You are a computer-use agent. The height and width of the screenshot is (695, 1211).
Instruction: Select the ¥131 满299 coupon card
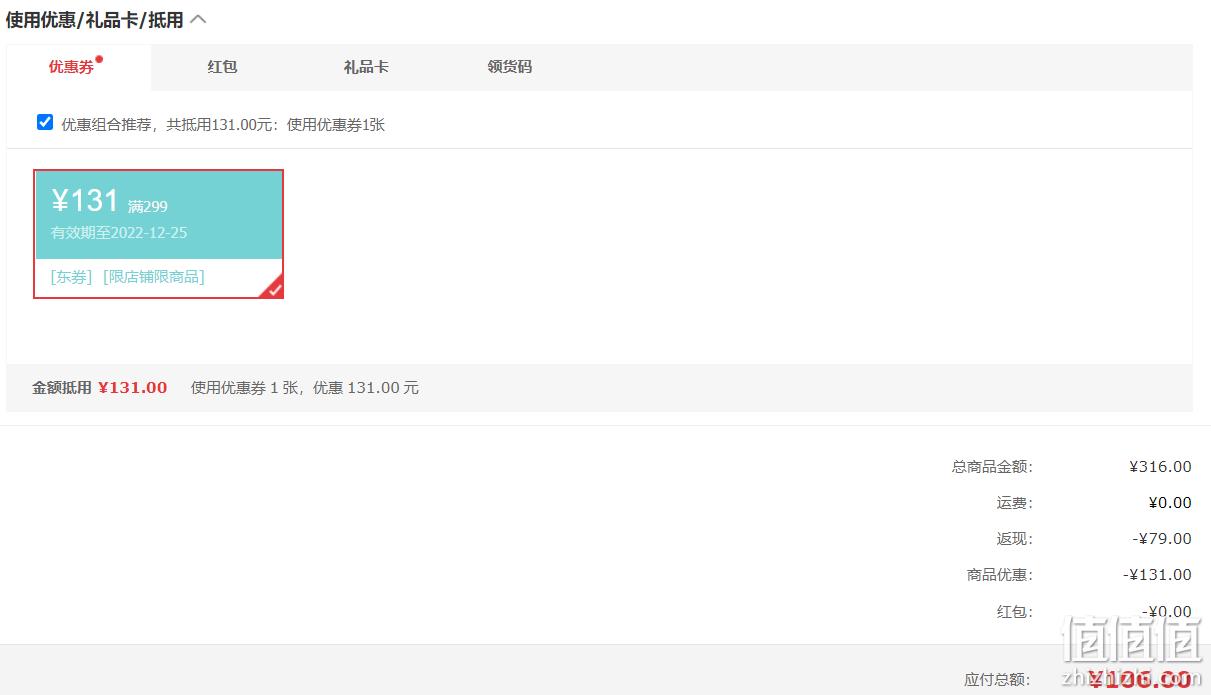(159, 234)
